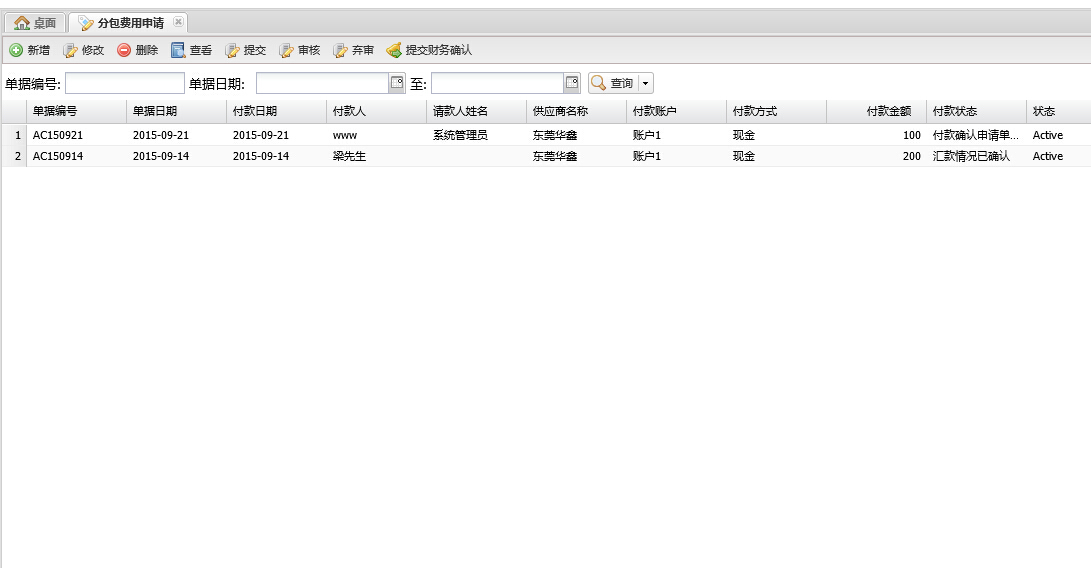Screen dimensions: 1091x568
Task: Close the 分包费用申请 tab
Action: point(178,22)
